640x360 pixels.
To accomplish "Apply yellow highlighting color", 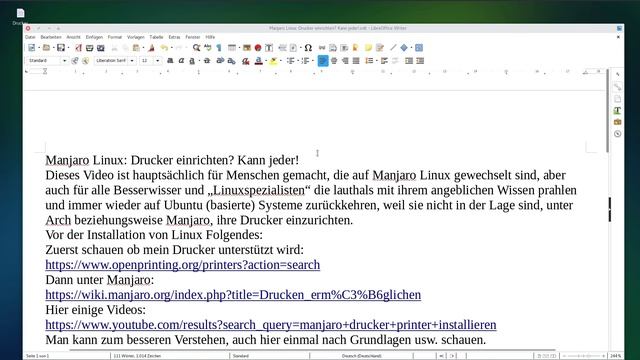I will coord(273,61).
